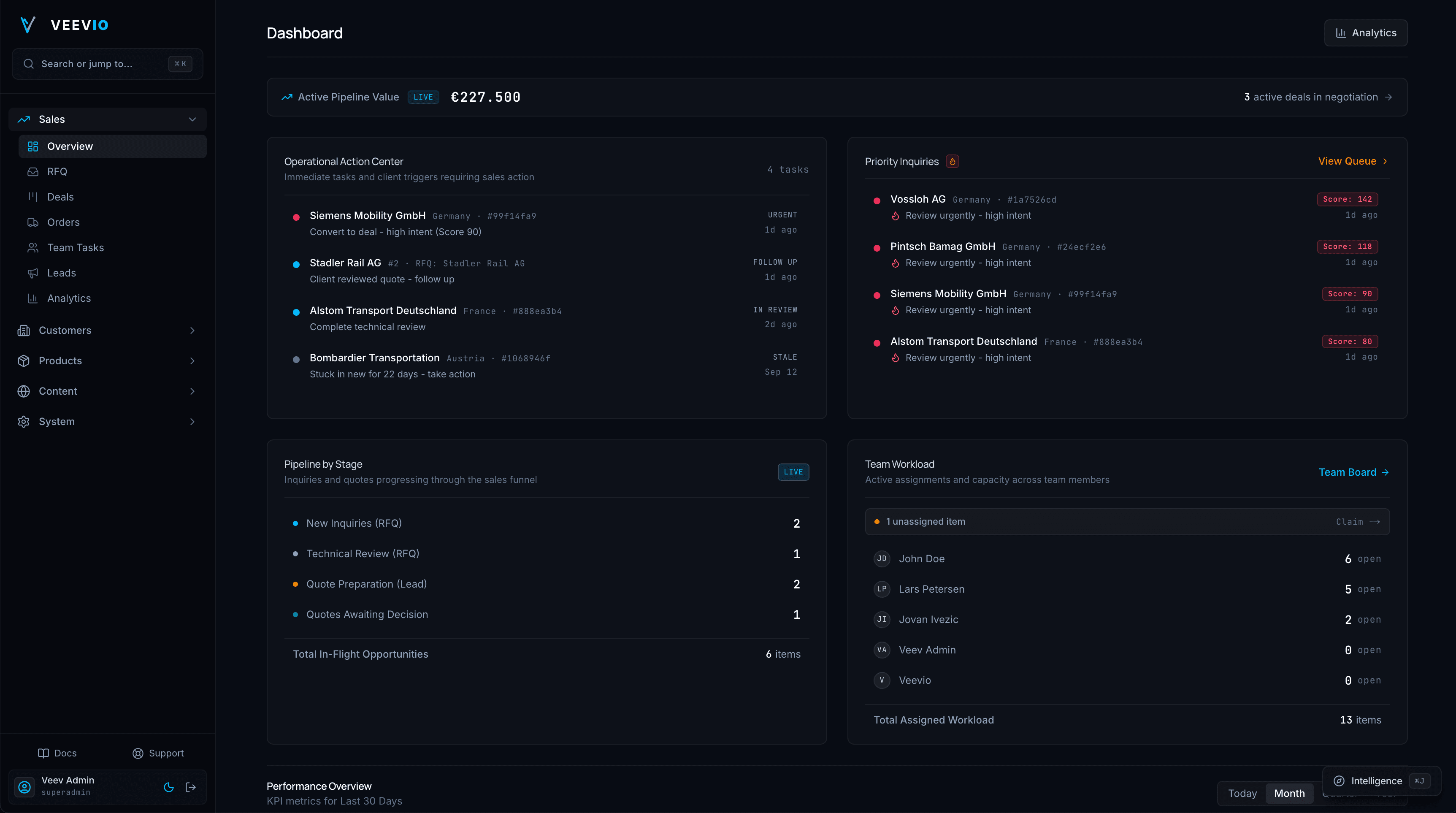This screenshot has width=1456, height=813.
Task: Open the Support link
Action: click(158, 753)
